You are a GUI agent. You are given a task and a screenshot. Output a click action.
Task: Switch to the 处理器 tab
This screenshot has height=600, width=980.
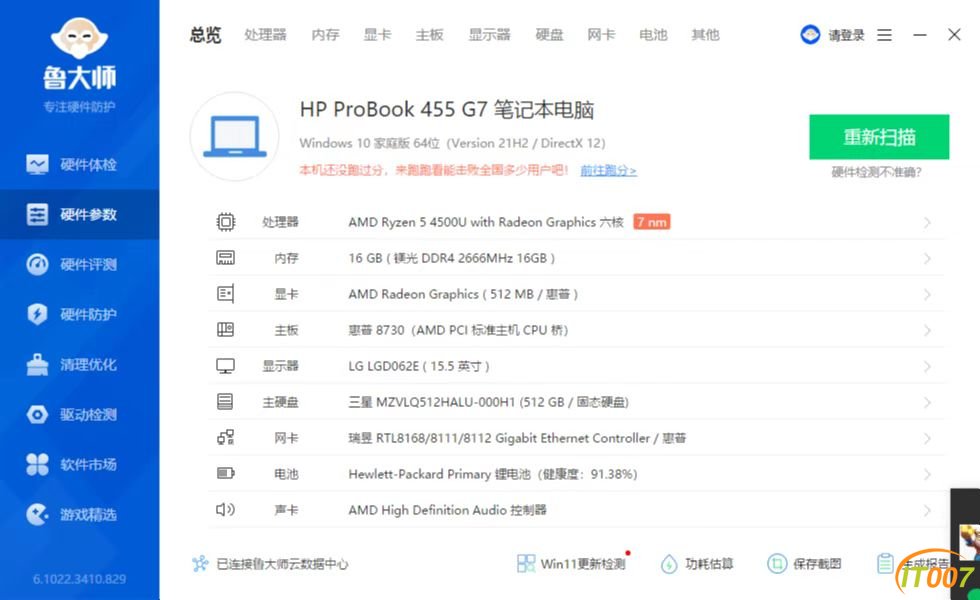[x=265, y=35]
